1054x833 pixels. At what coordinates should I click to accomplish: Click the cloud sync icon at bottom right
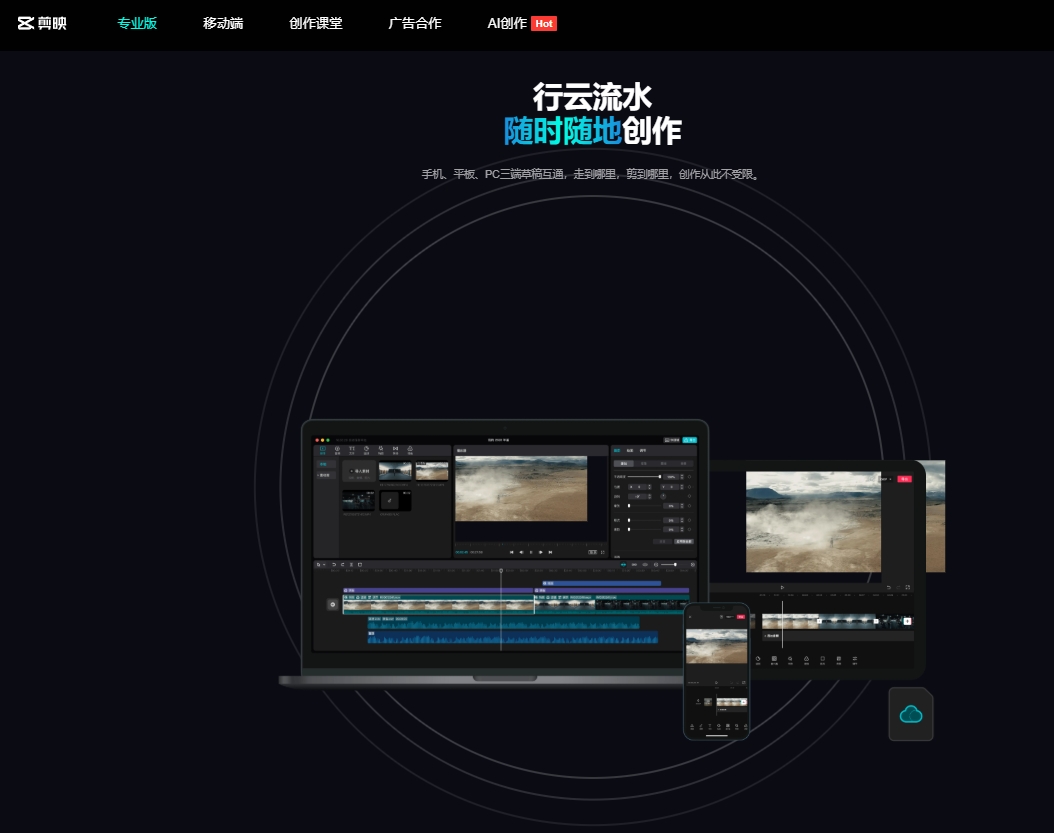(910, 713)
